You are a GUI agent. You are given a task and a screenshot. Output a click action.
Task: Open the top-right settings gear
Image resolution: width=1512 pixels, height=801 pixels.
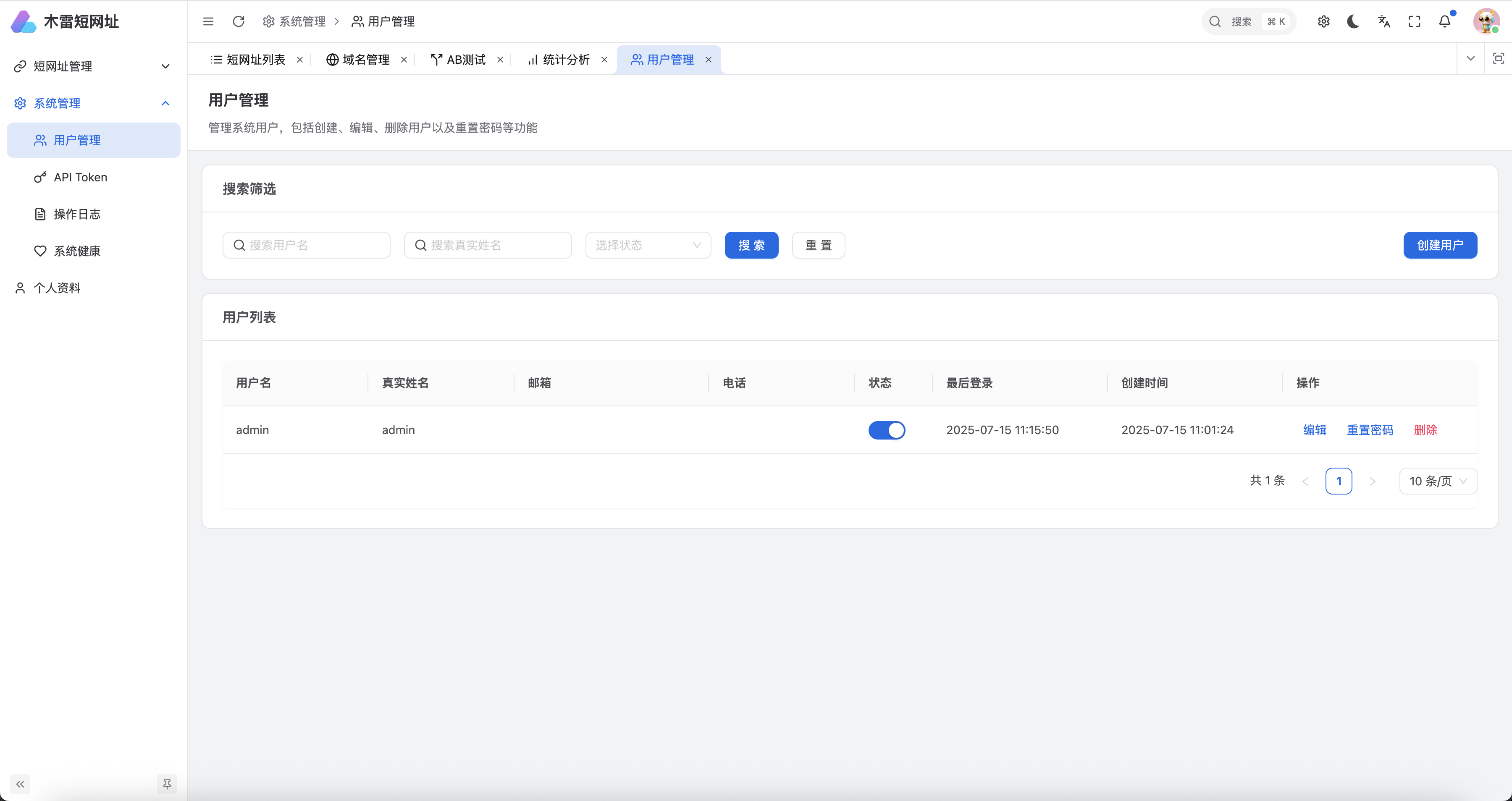(1323, 22)
